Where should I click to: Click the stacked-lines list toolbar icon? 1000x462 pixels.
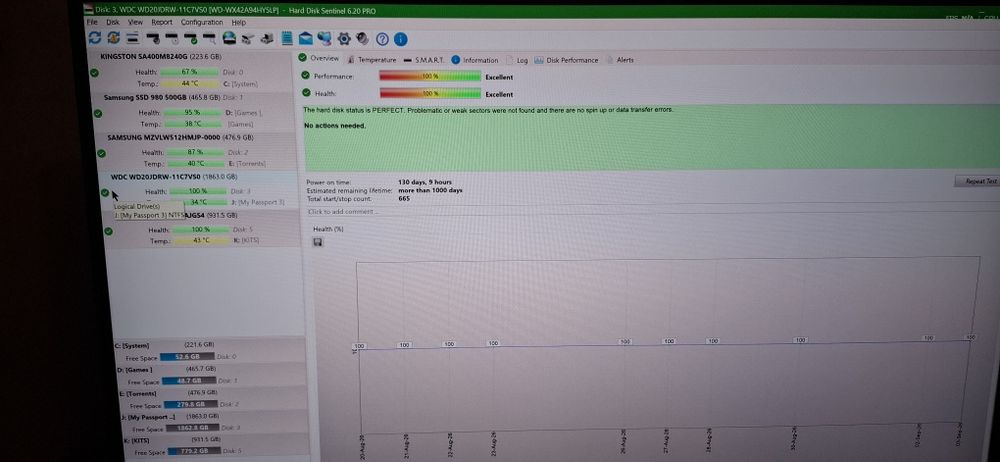coord(133,38)
